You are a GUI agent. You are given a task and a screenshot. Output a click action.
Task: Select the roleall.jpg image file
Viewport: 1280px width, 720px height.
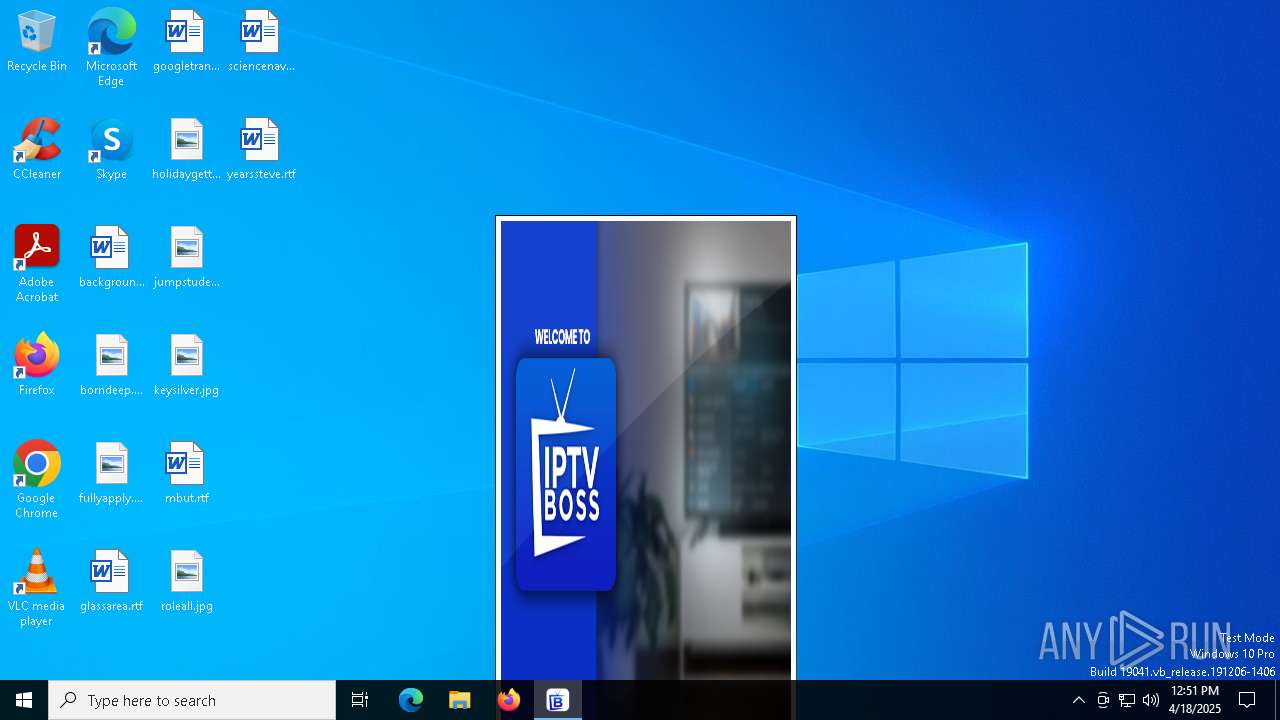coord(186,581)
